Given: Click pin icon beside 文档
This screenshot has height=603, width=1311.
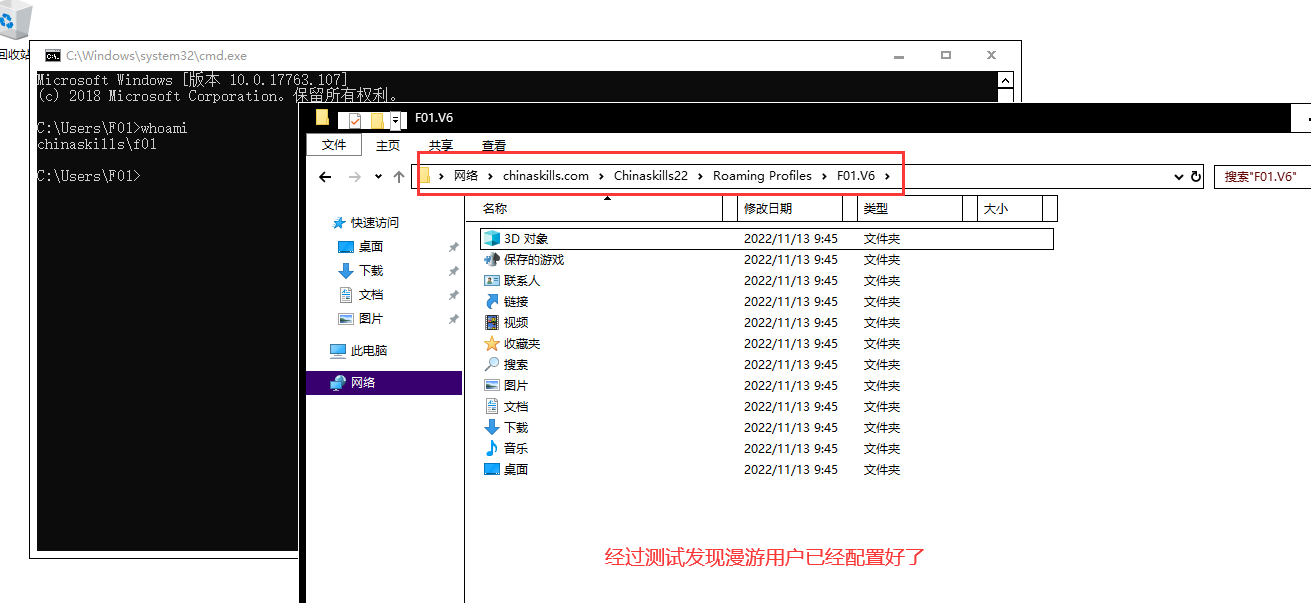Looking at the screenshot, I should [453, 295].
